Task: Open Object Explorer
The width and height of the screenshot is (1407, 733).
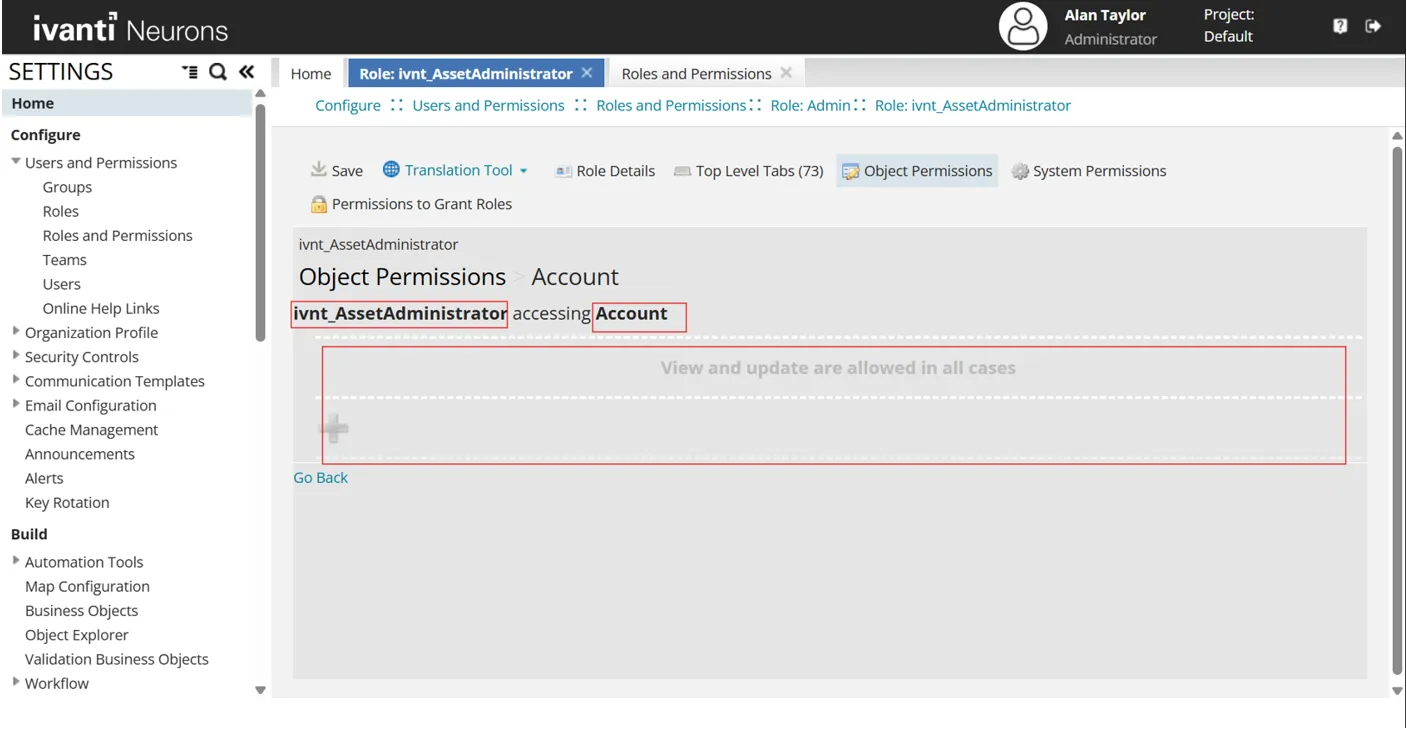Action: pos(77,635)
